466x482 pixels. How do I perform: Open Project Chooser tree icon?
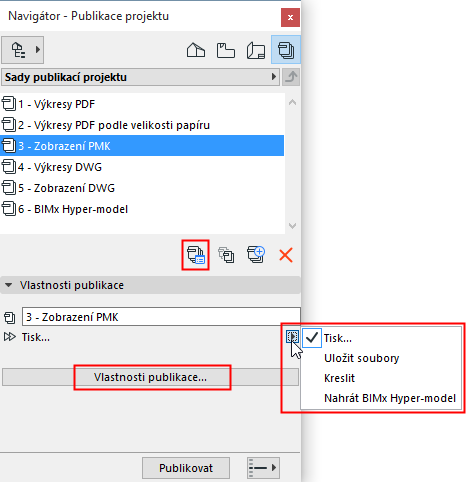18,50
